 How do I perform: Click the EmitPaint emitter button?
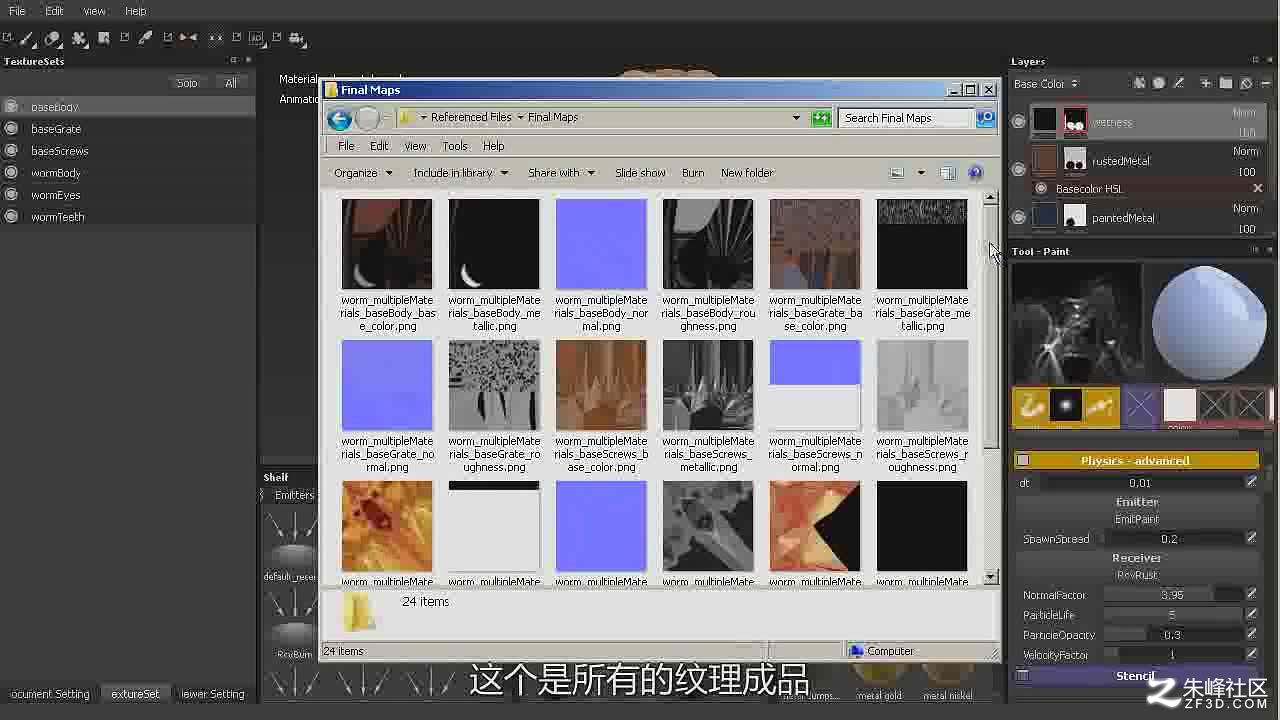(1136, 519)
